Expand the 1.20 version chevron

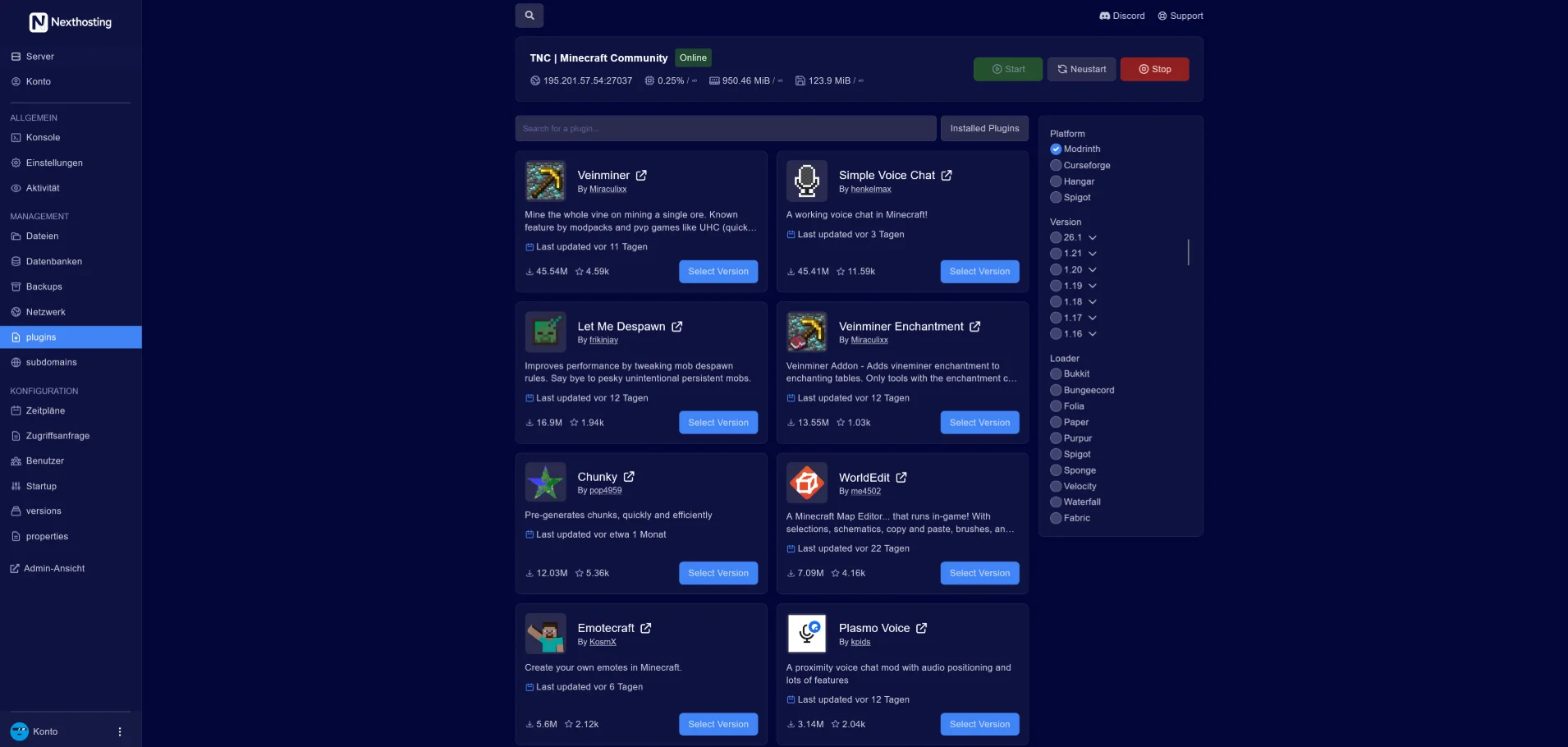(x=1093, y=270)
